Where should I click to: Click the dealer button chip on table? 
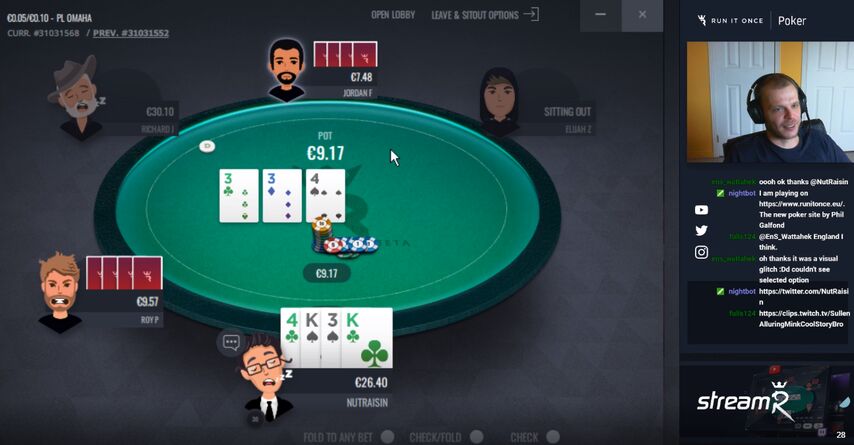(207, 146)
